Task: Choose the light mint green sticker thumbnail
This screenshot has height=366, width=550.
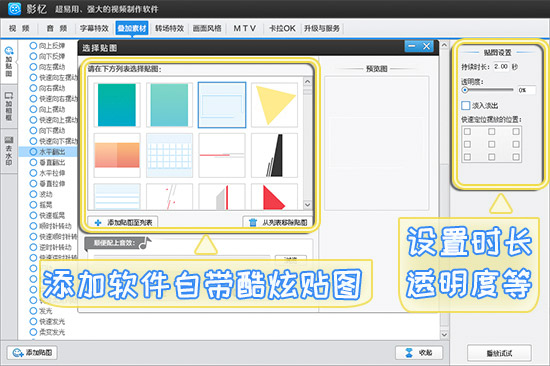Action: tap(169, 105)
